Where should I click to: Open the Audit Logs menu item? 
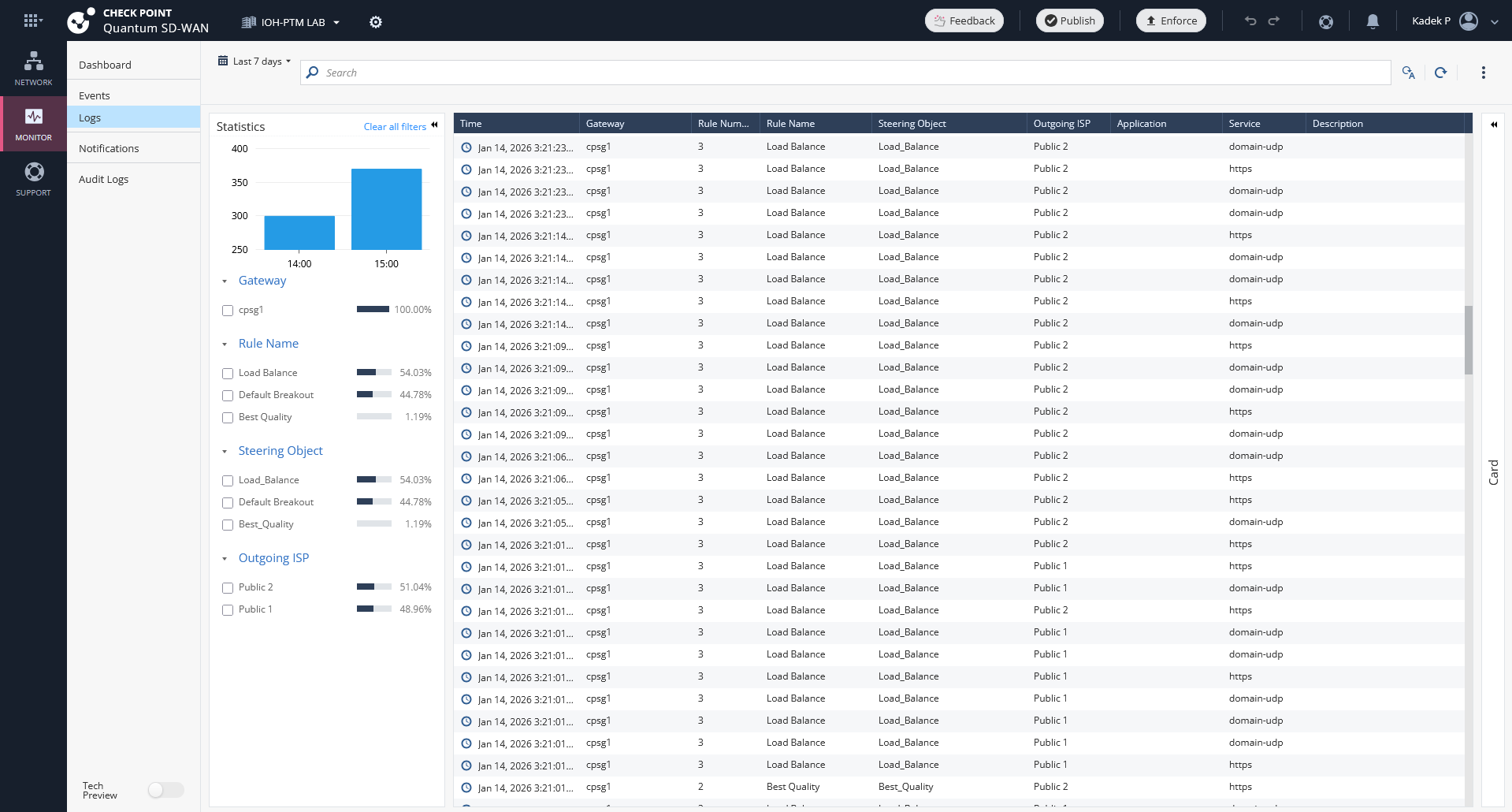[103, 179]
